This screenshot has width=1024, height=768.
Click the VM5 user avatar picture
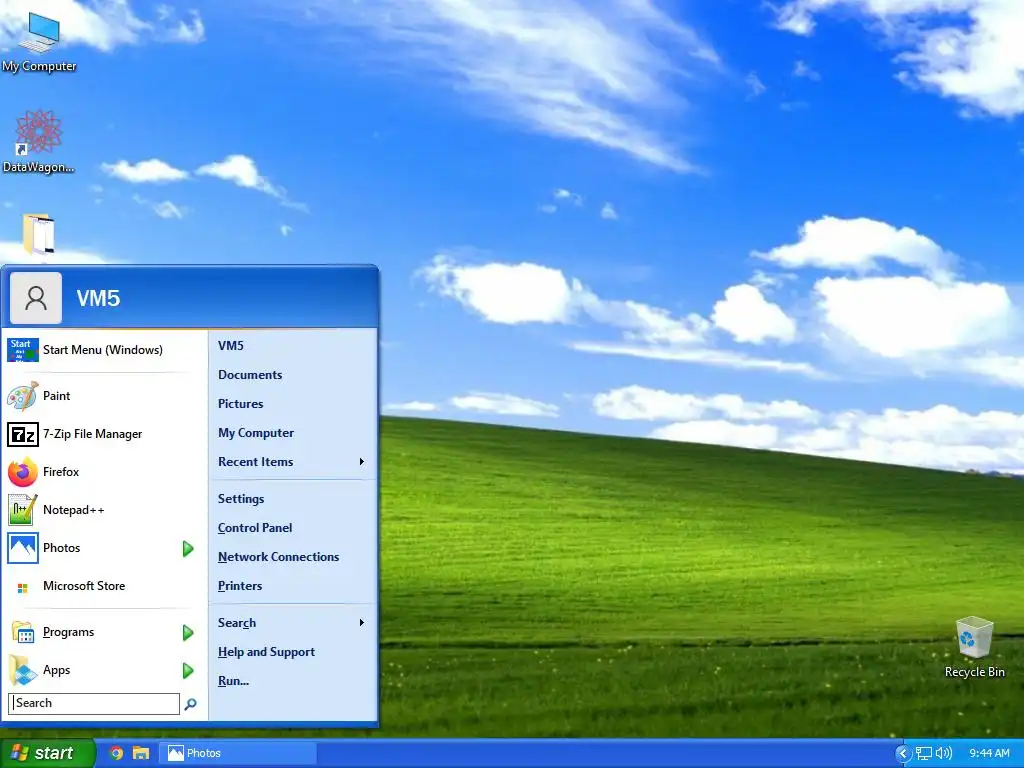coord(36,298)
